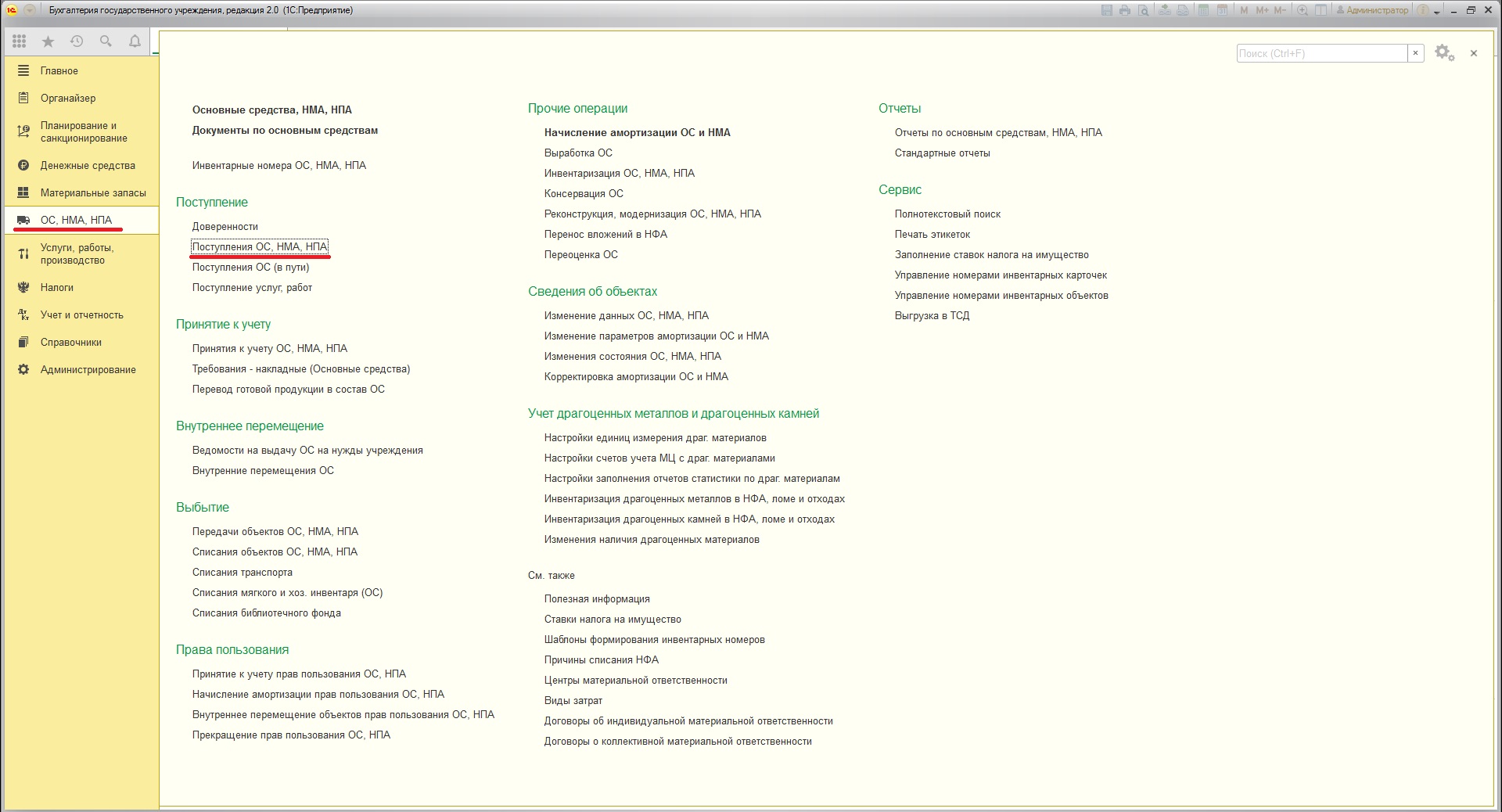This screenshot has width=1502, height=812.
Task: Open the sections menu grid icon
Action: tap(20, 41)
